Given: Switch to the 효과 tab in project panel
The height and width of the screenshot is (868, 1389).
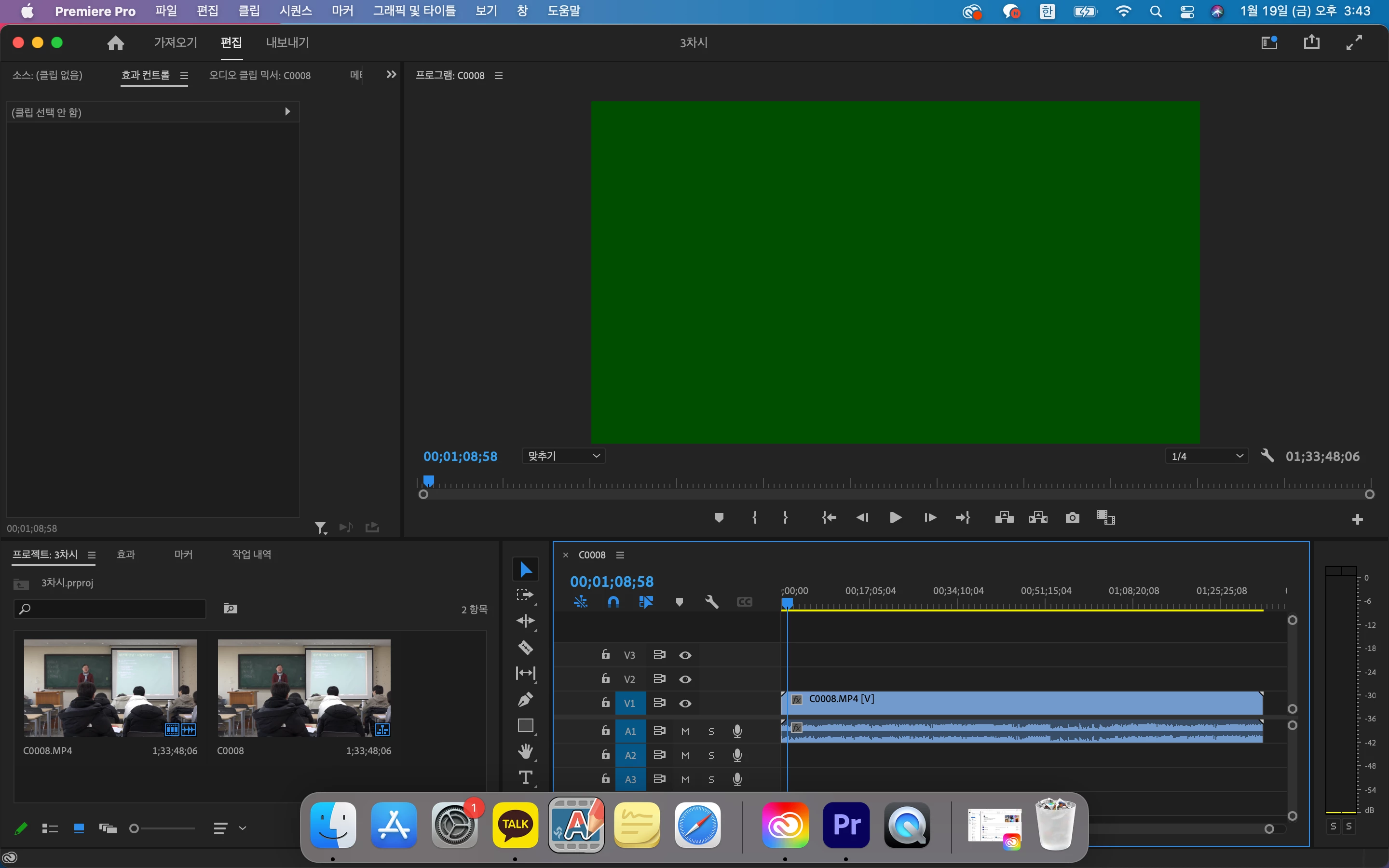Looking at the screenshot, I should tap(126, 554).
